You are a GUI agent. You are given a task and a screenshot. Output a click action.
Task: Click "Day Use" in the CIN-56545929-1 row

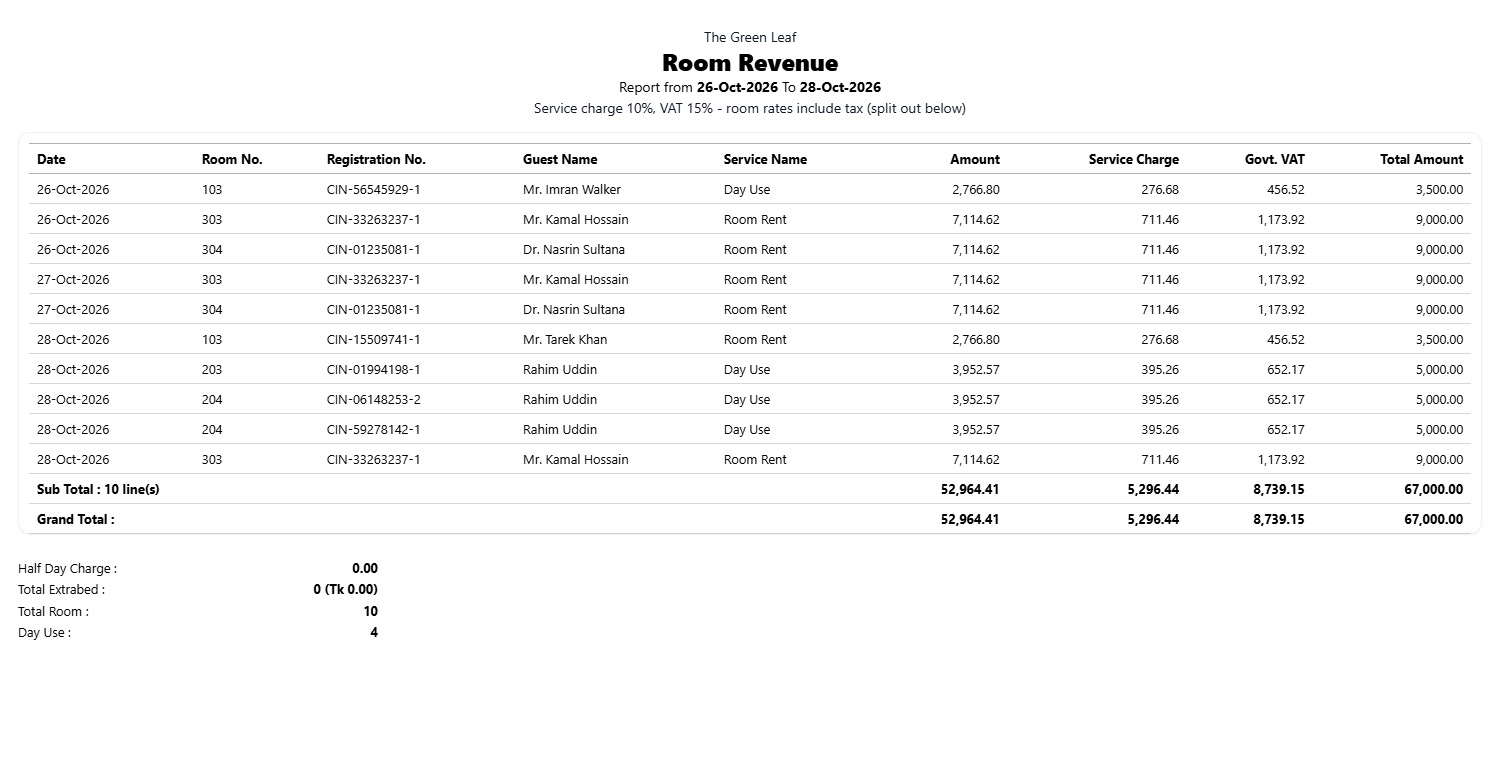(x=747, y=189)
